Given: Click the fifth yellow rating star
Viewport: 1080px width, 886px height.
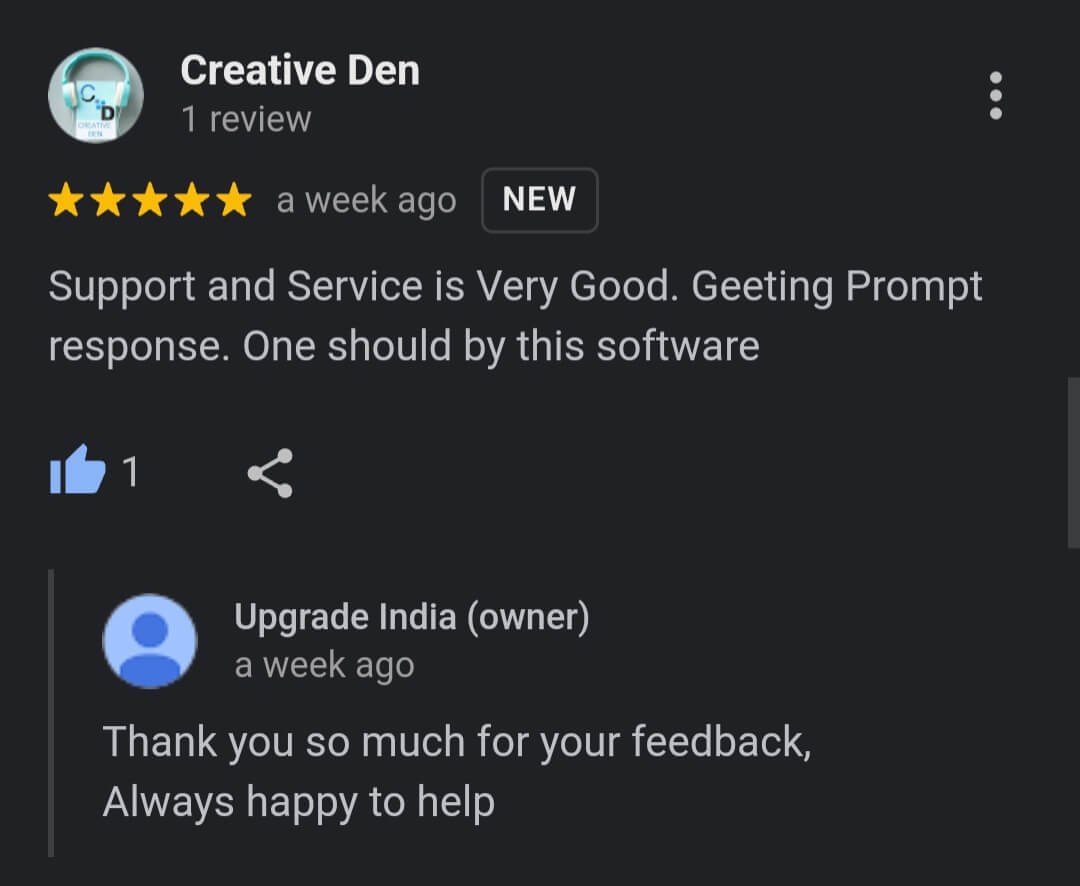Looking at the screenshot, I should point(234,200).
